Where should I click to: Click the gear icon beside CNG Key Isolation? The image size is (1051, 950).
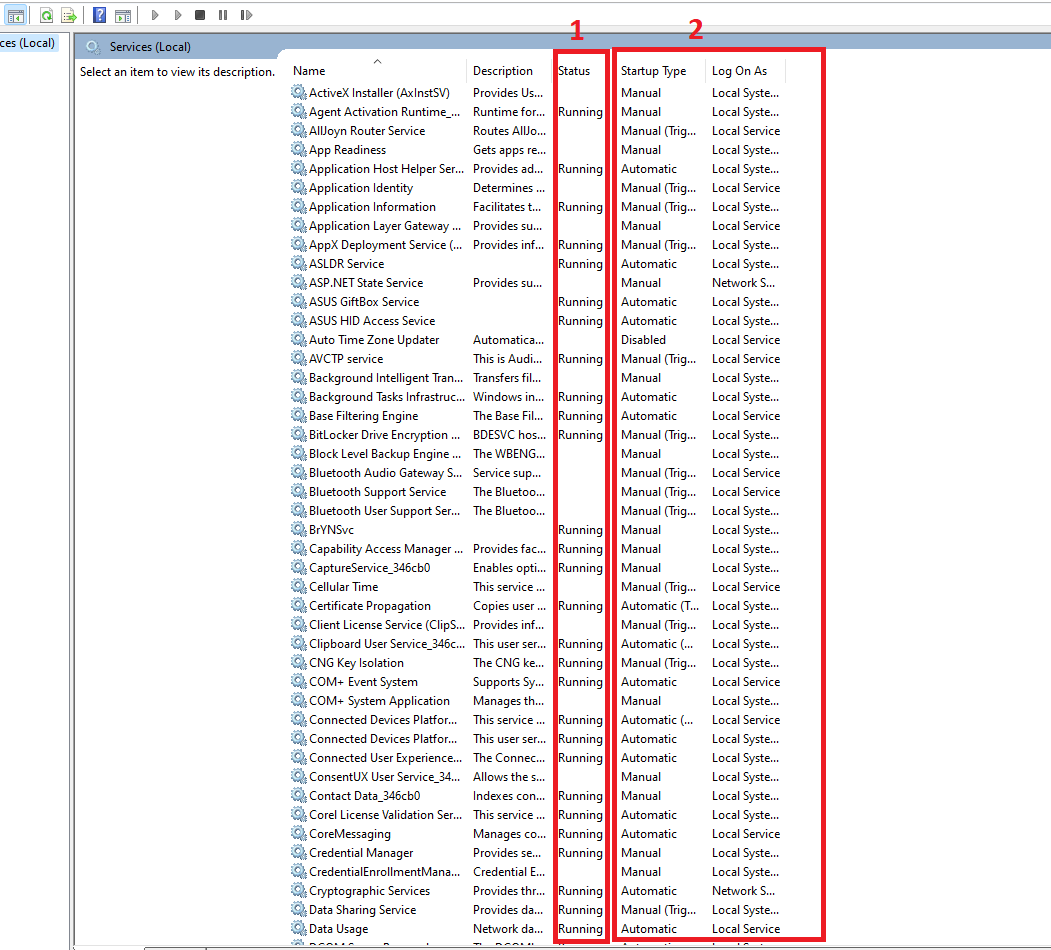298,662
